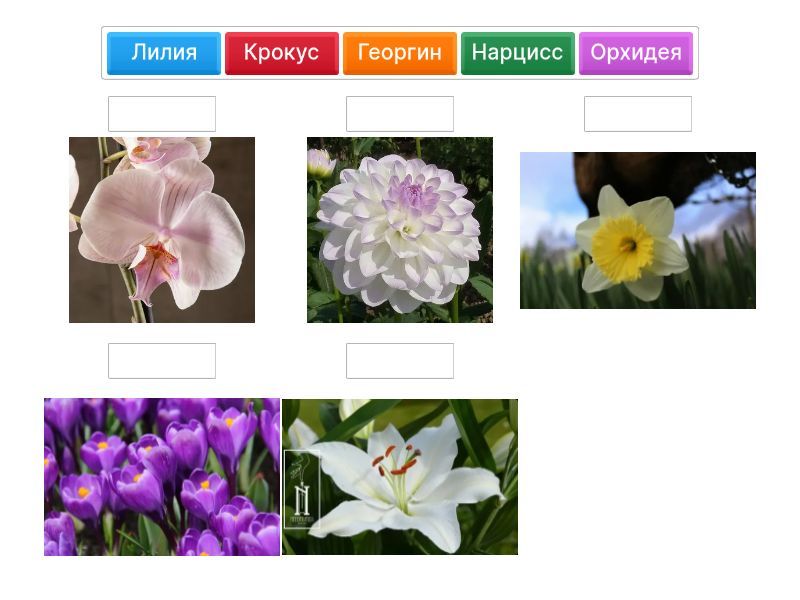The height and width of the screenshot is (600, 800).
Task: Click the answer box above the white lily photo
Action: click(x=400, y=361)
